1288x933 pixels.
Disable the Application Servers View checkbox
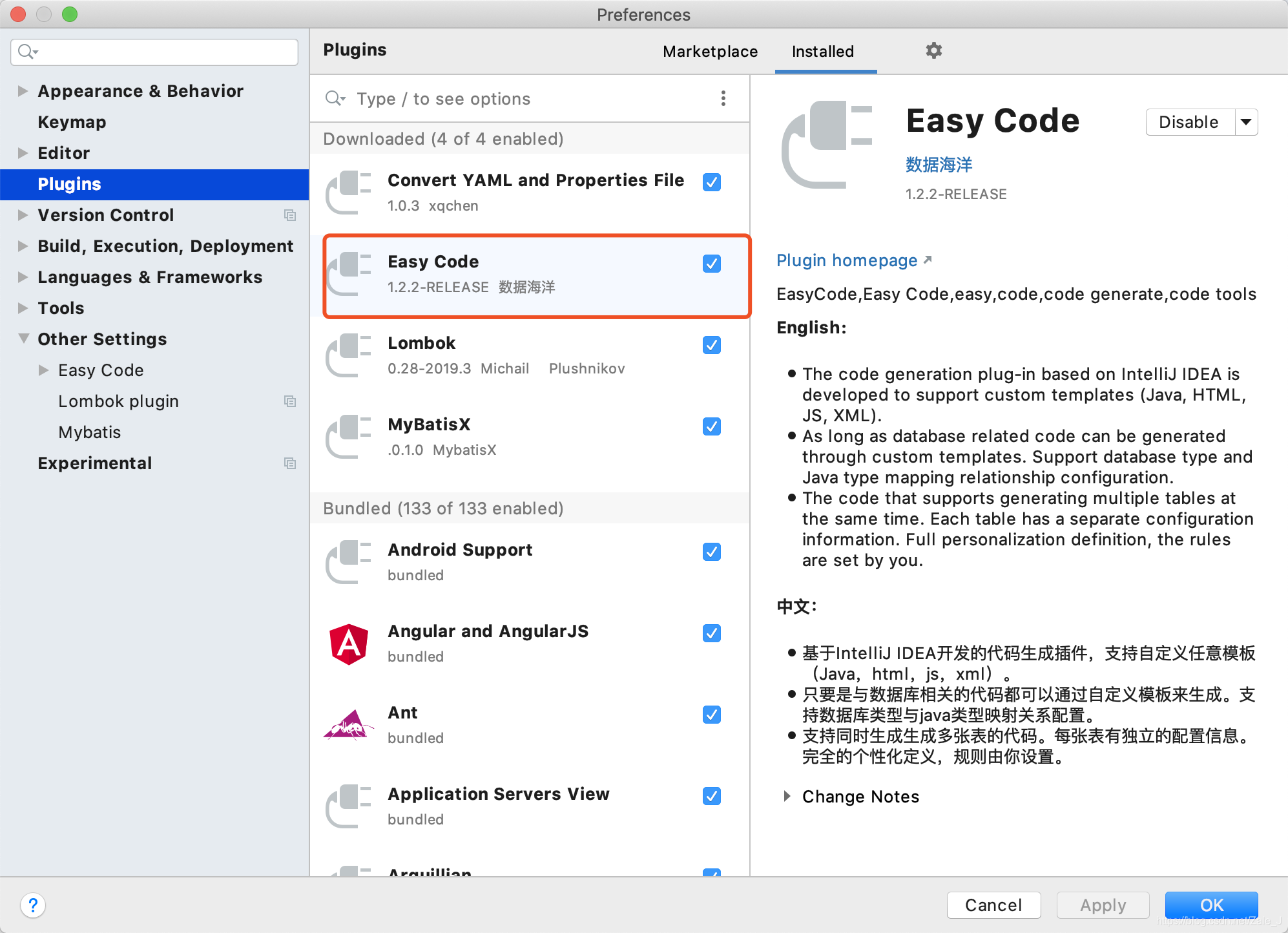[x=712, y=796]
